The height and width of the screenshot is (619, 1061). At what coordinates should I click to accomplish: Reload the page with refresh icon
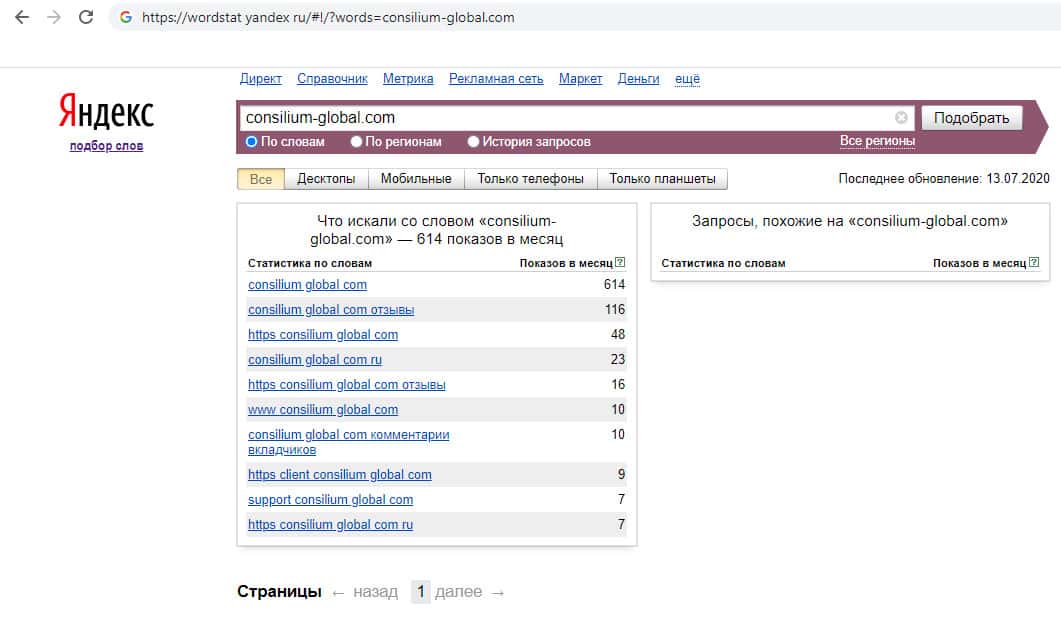(x=86, y=17)
